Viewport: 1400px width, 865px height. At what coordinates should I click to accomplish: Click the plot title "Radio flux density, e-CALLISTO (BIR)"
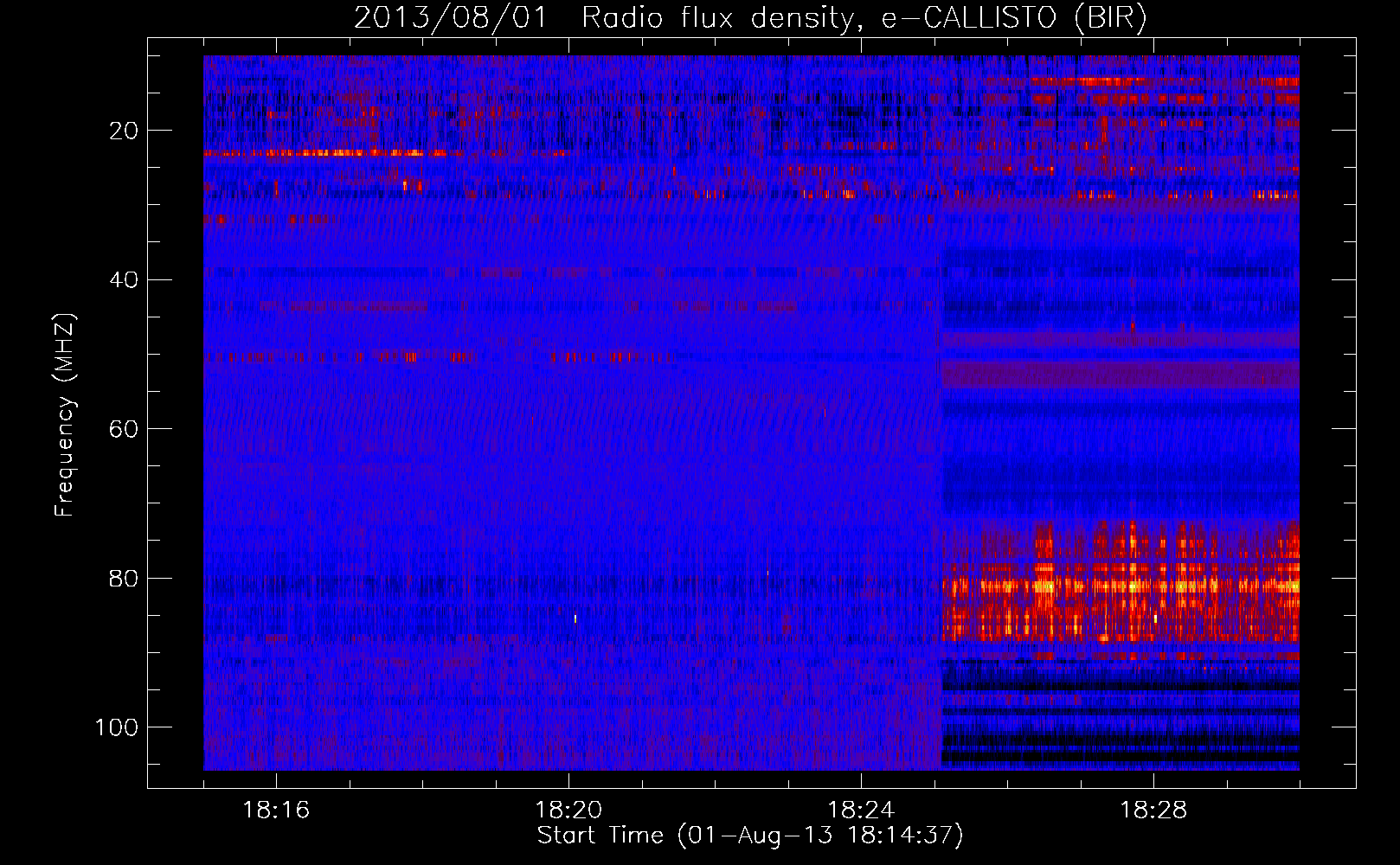864,18
